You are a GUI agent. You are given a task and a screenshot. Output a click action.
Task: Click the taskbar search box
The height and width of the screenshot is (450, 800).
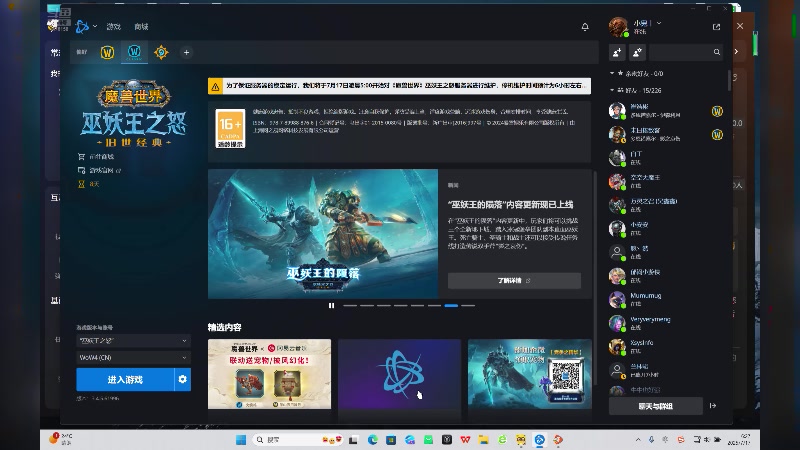click(298, 440)
